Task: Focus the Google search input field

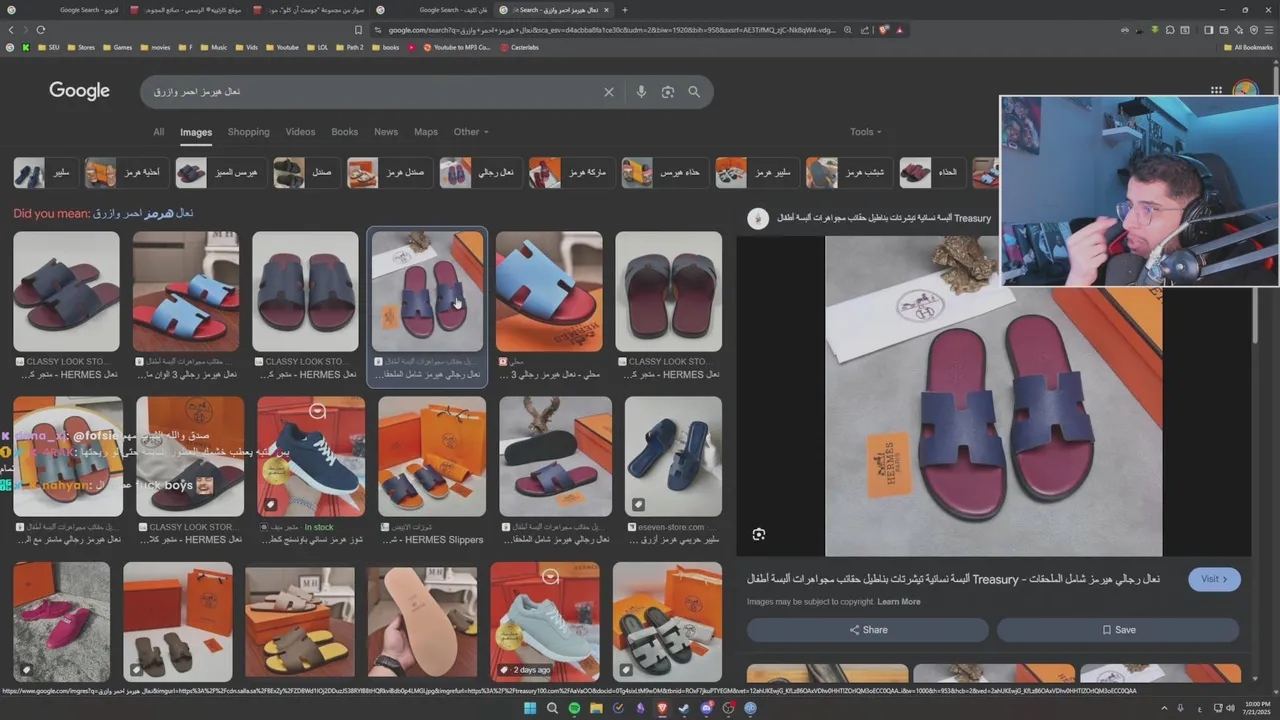Action: [370, 92]
